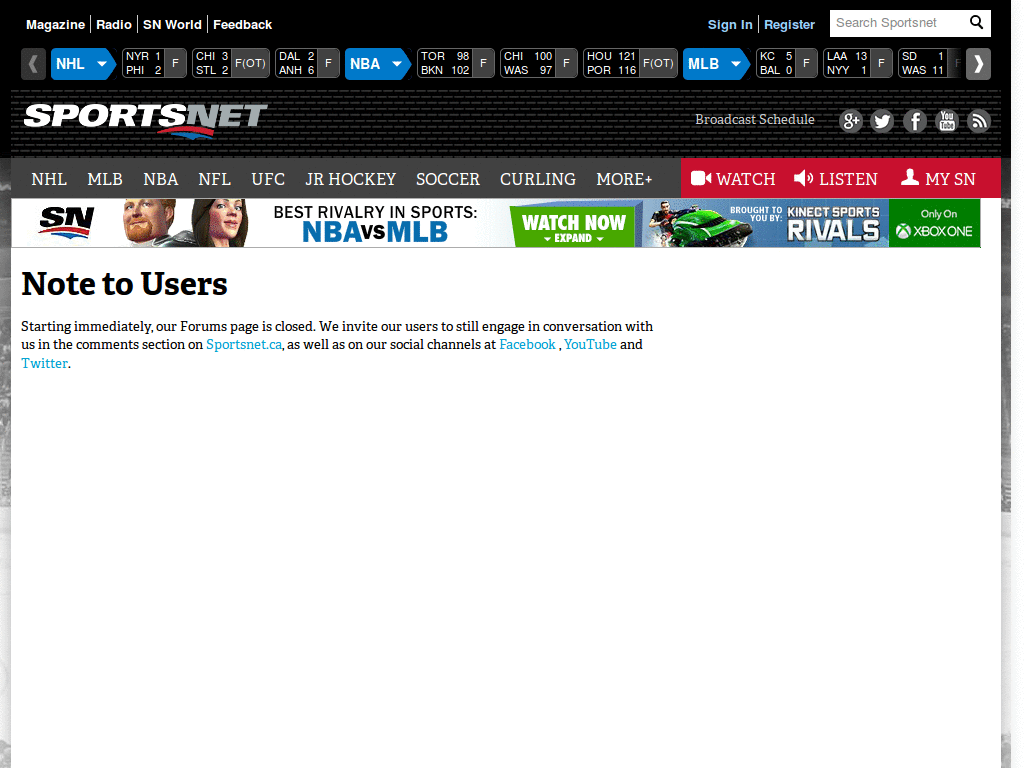The width and height of the screenshot is (1024, 768).
Task: Open the Broadcast Schedule link
Action: pos(754,120)
